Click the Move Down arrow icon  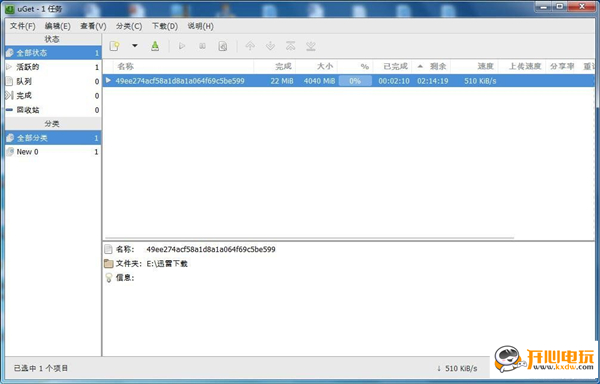click(271, 46)
